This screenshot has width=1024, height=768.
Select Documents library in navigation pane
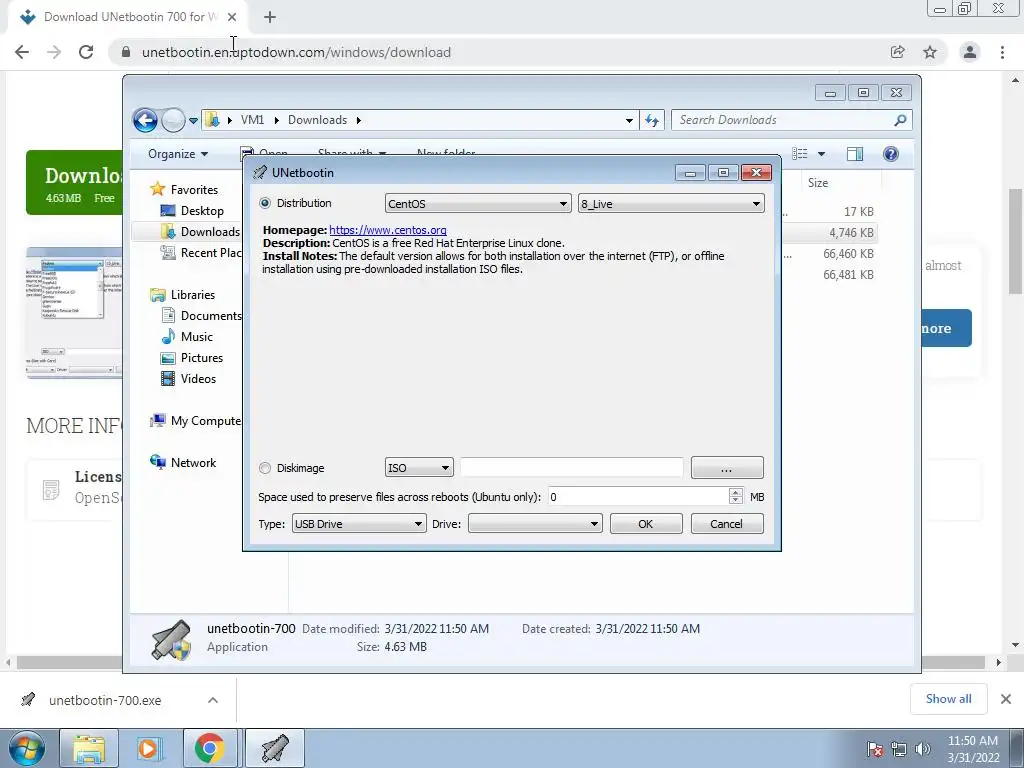[210, 315]
